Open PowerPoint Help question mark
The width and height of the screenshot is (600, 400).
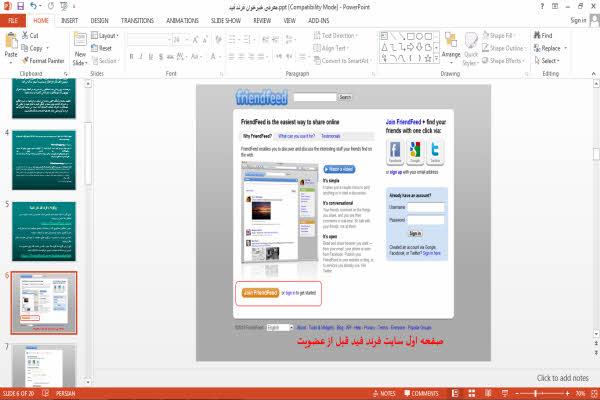(542, 7)
